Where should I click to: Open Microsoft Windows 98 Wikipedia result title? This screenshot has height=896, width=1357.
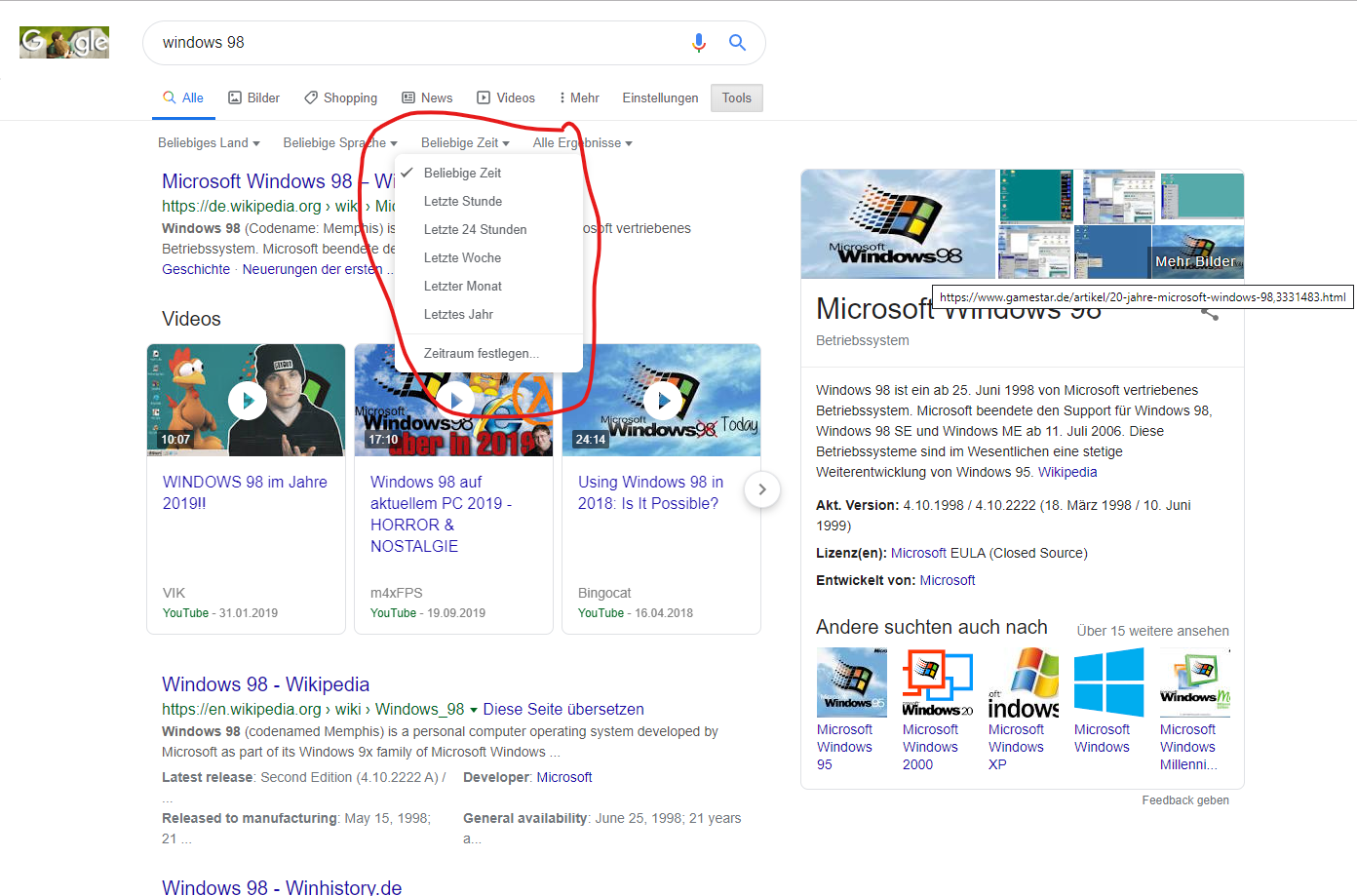(278, 181)
